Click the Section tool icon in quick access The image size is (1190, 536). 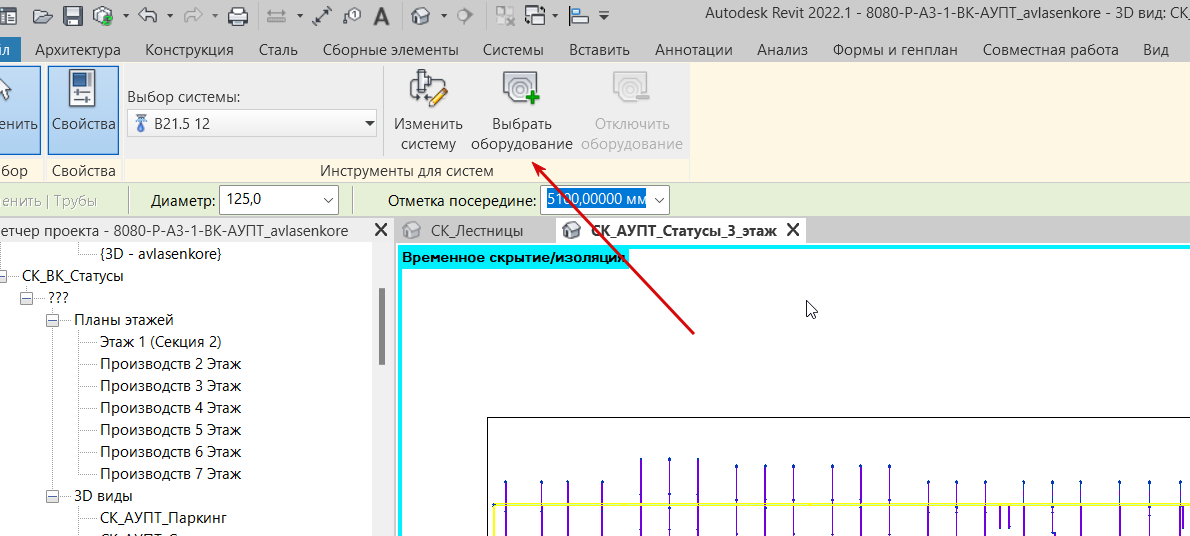tap(464, 14)
